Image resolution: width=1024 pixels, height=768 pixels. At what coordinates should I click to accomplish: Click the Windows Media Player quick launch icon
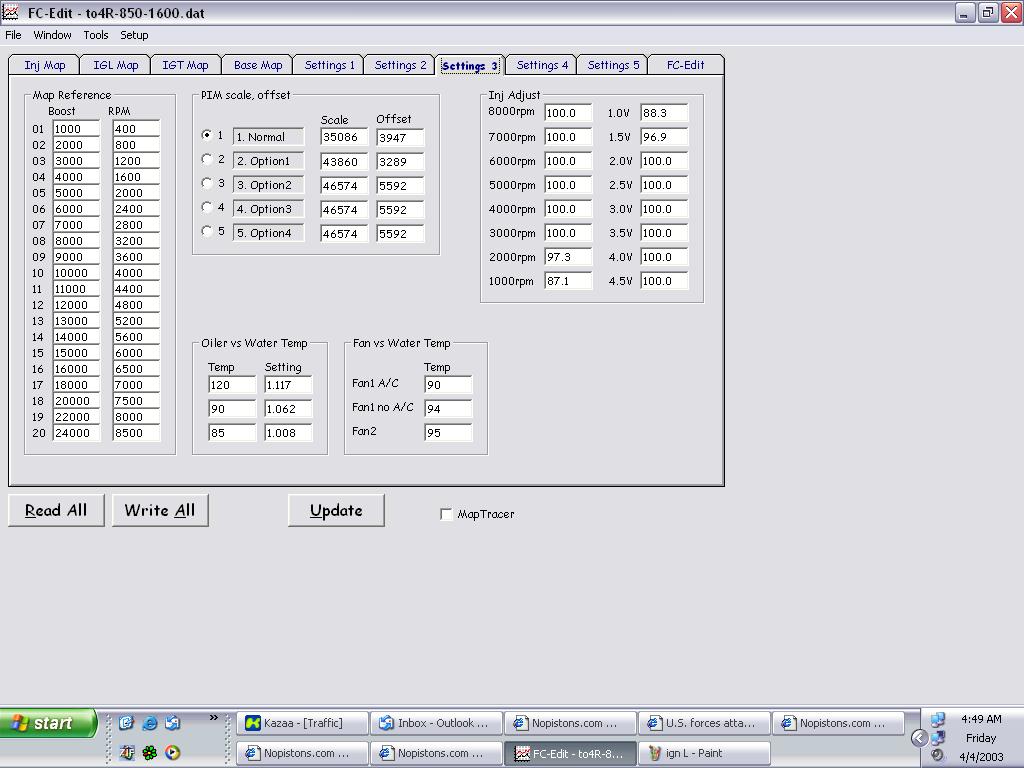tap(172, 753)
